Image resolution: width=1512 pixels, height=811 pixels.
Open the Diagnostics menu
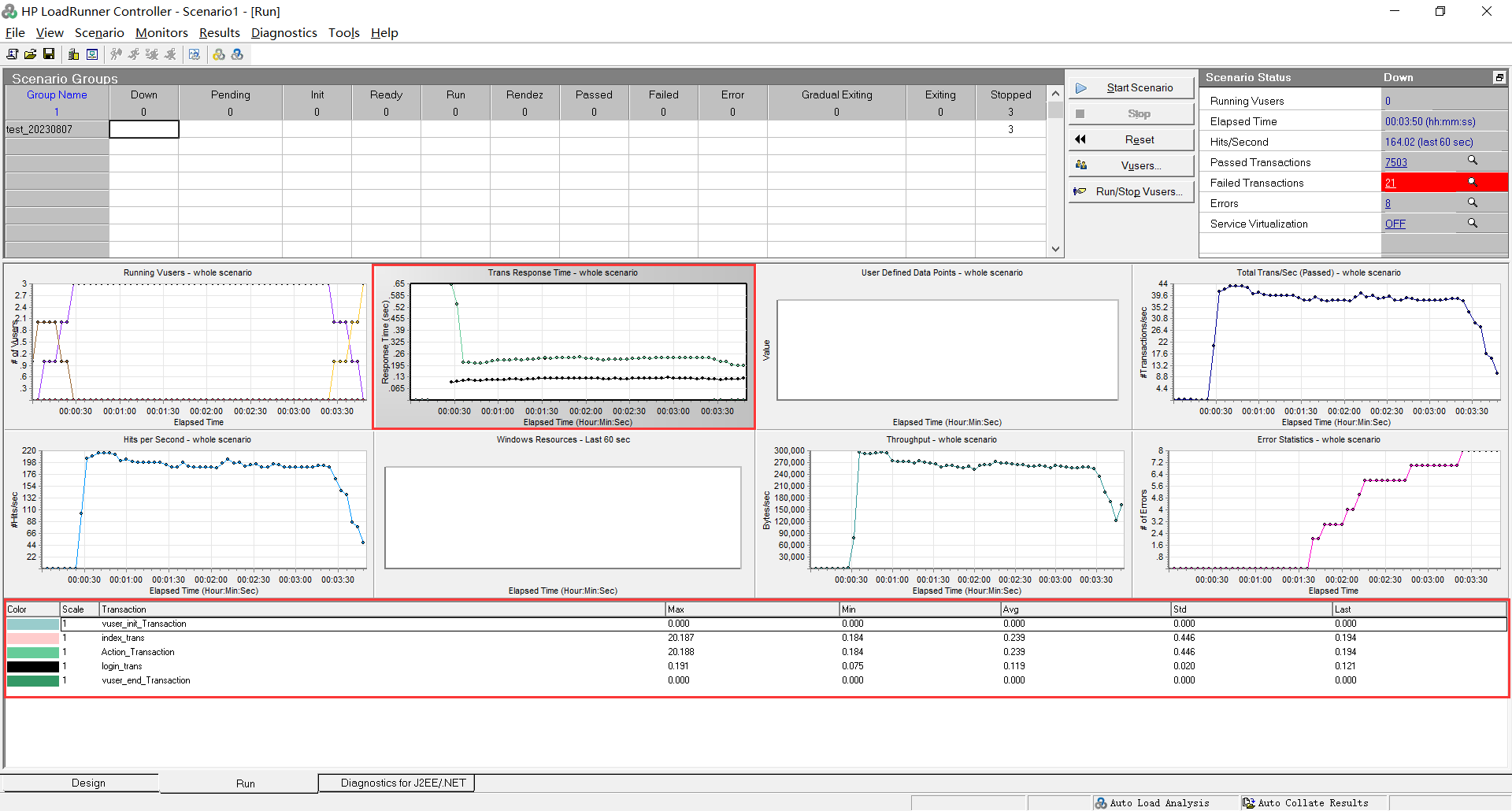283,32
